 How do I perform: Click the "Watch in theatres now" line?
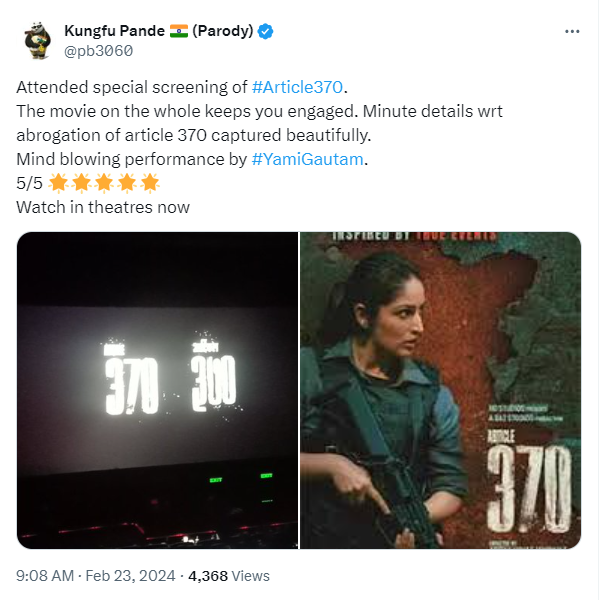pos(103,207)
